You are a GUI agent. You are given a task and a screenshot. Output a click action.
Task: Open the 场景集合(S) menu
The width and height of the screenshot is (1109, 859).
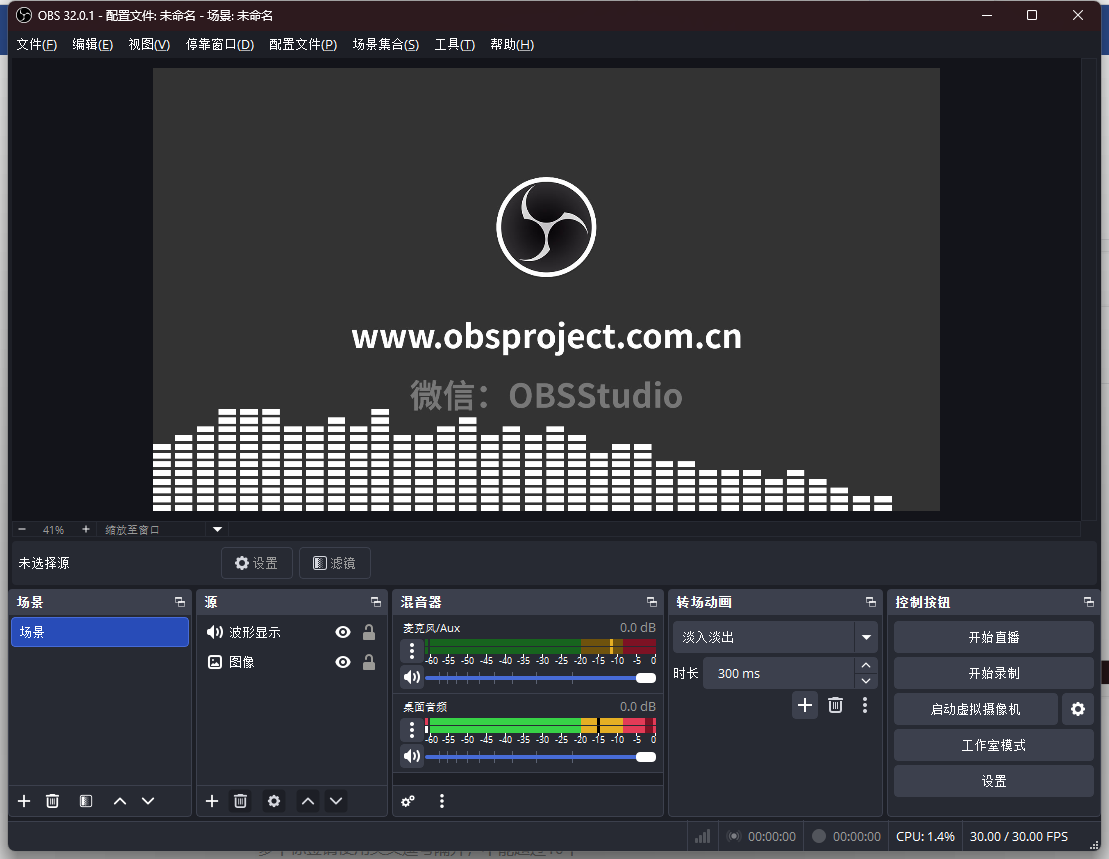click(385, 45)
